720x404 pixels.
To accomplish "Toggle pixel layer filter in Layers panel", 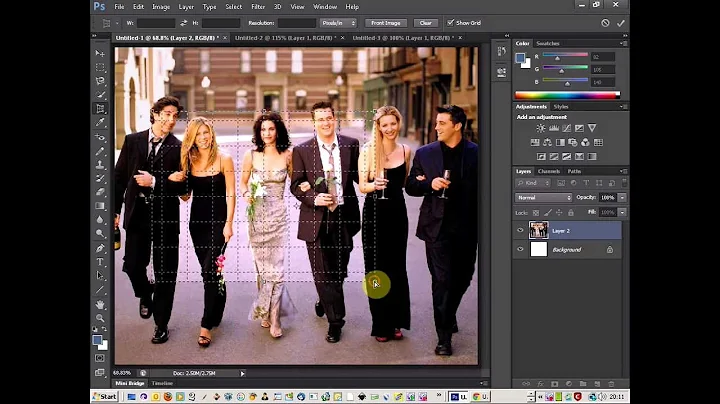I will coord(561,183).
